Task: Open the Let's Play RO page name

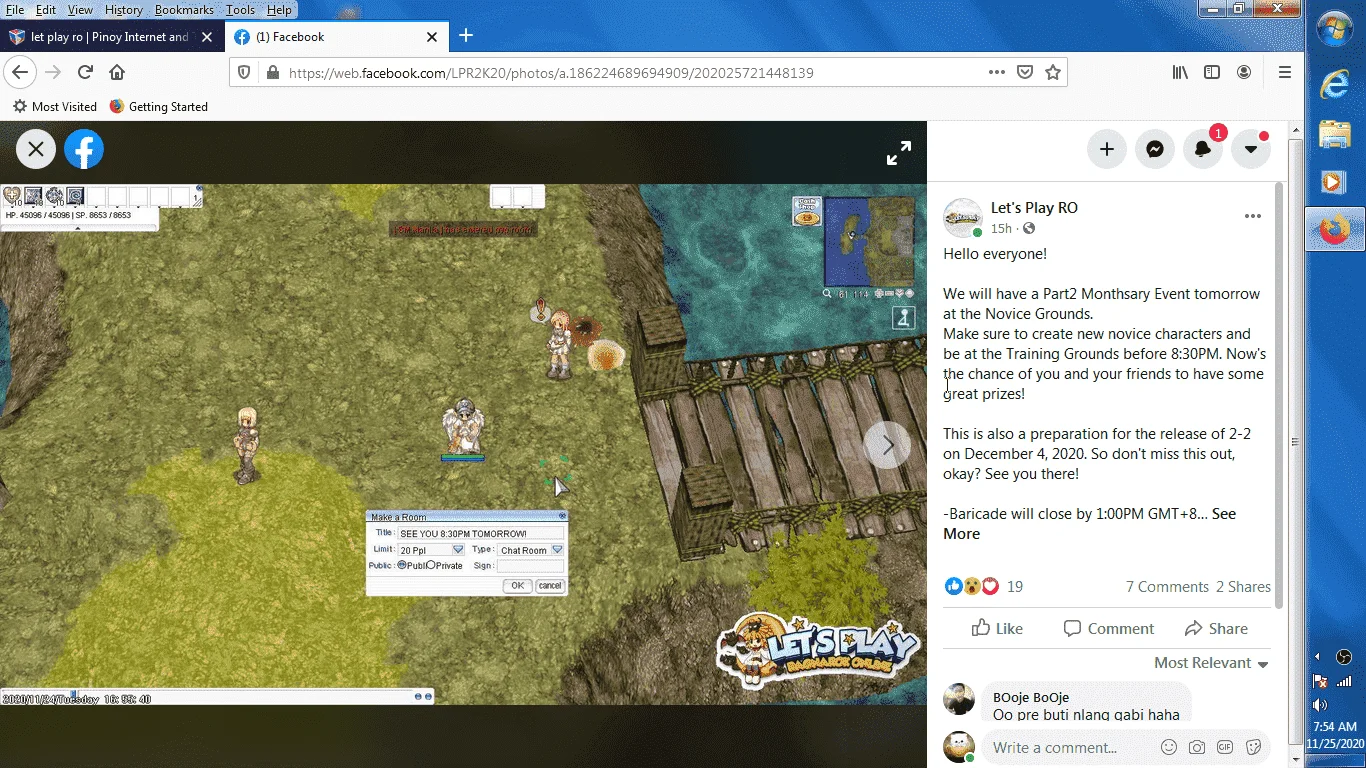Action: pyautogui.click(x=1034, y=208)
